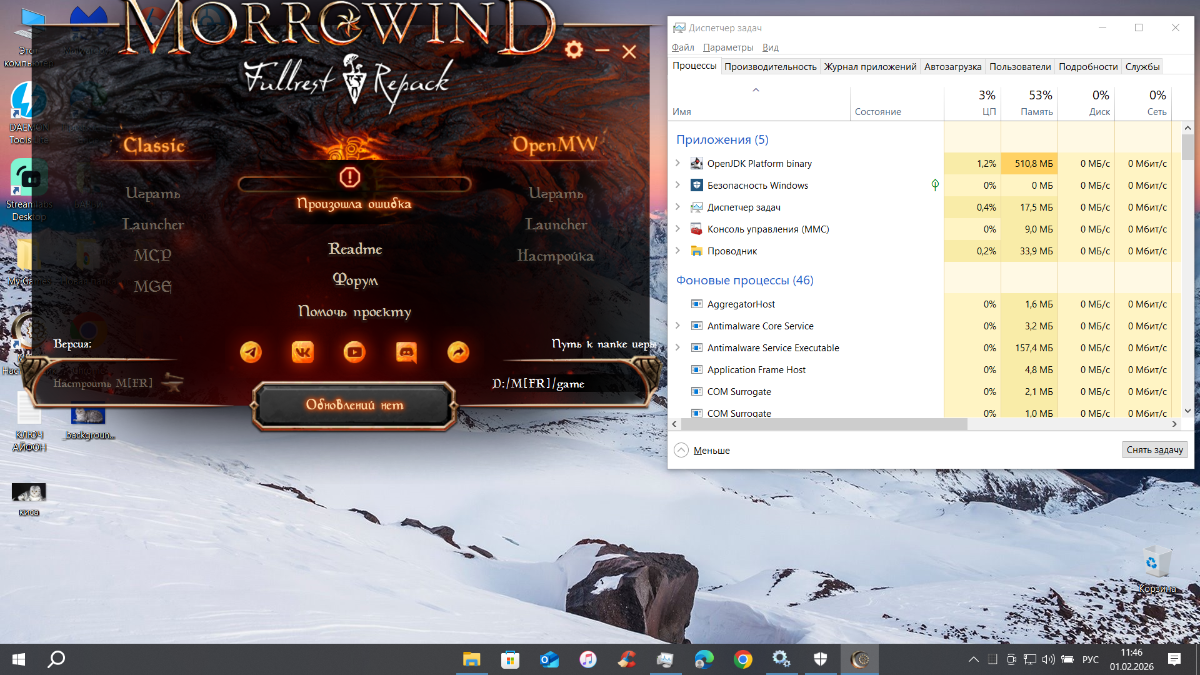Screen dimensions: 1200x675
Task: Open the YouTube channel icon
Action: pos(354,352)
